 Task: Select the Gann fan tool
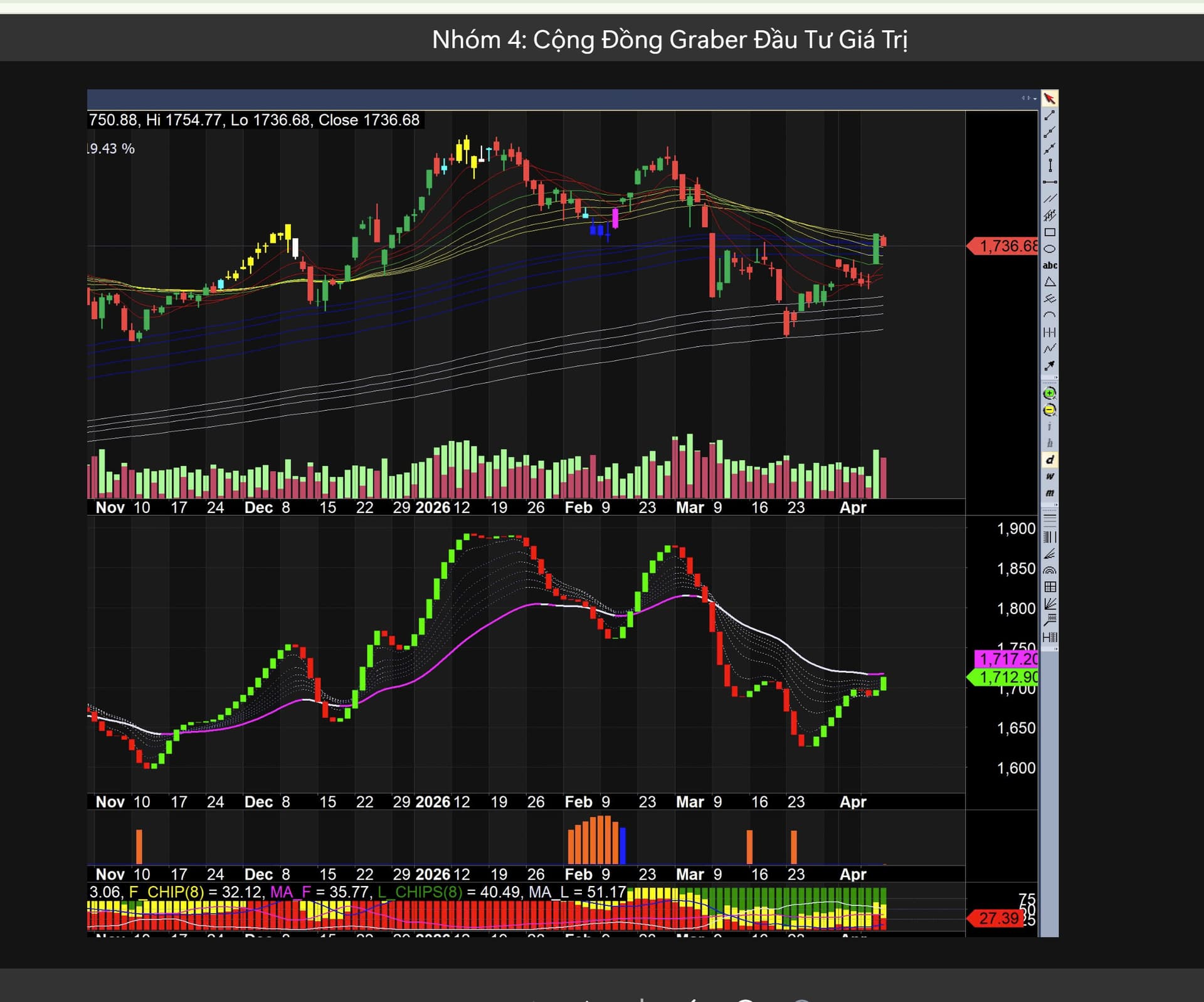pos(1049,603)
